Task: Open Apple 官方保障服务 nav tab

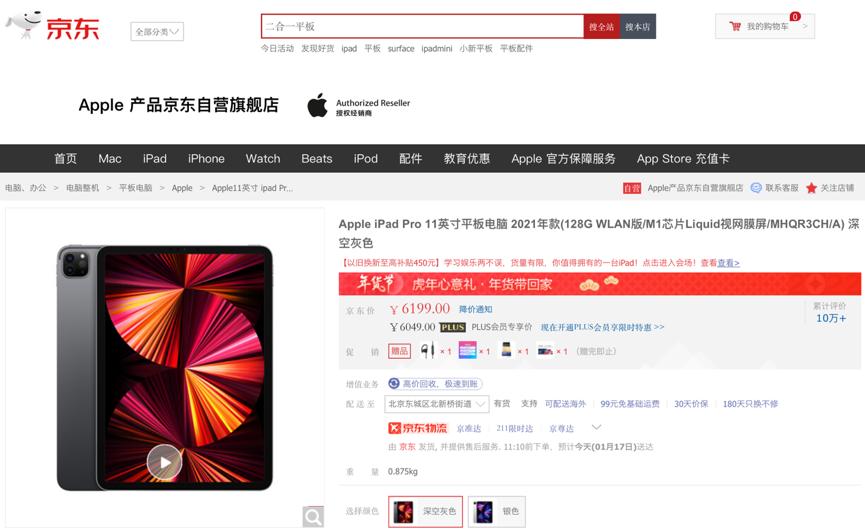Action: coord(563,158)
